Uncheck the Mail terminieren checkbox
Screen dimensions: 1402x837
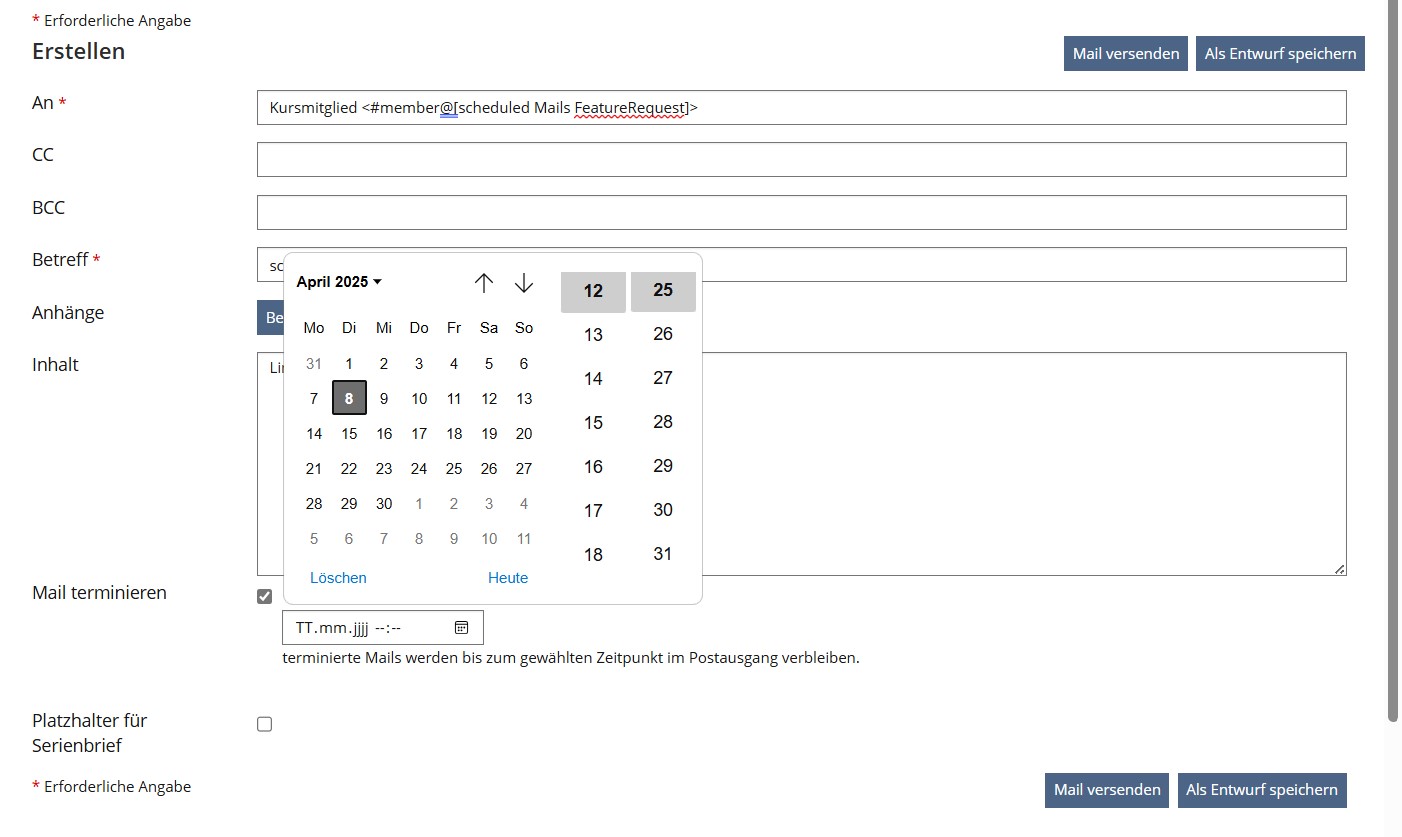click(x=264, y=597)
